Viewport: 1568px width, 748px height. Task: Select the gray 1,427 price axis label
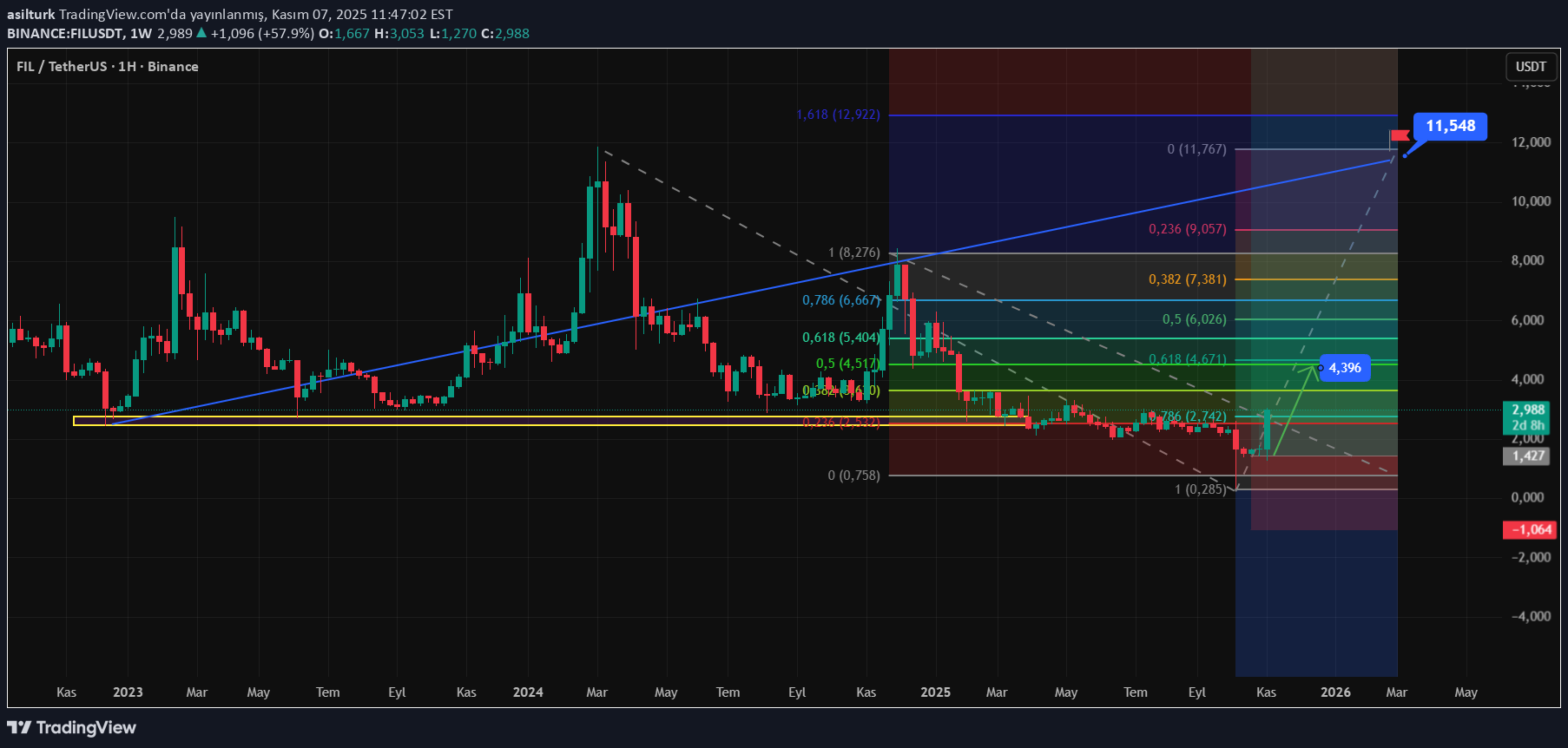[1527, 456]
